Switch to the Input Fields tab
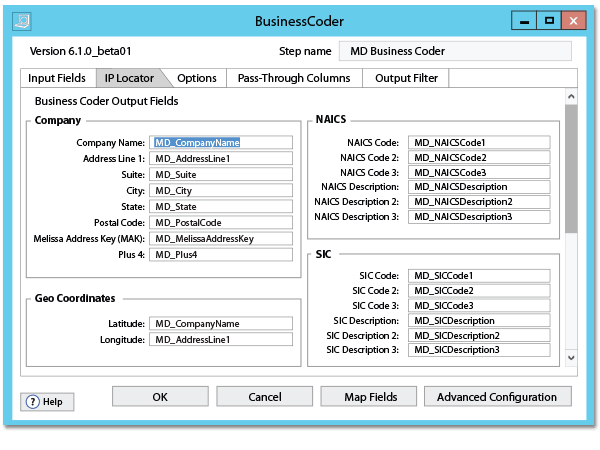This screenshot has height=450, width=600. pos(57,78)
